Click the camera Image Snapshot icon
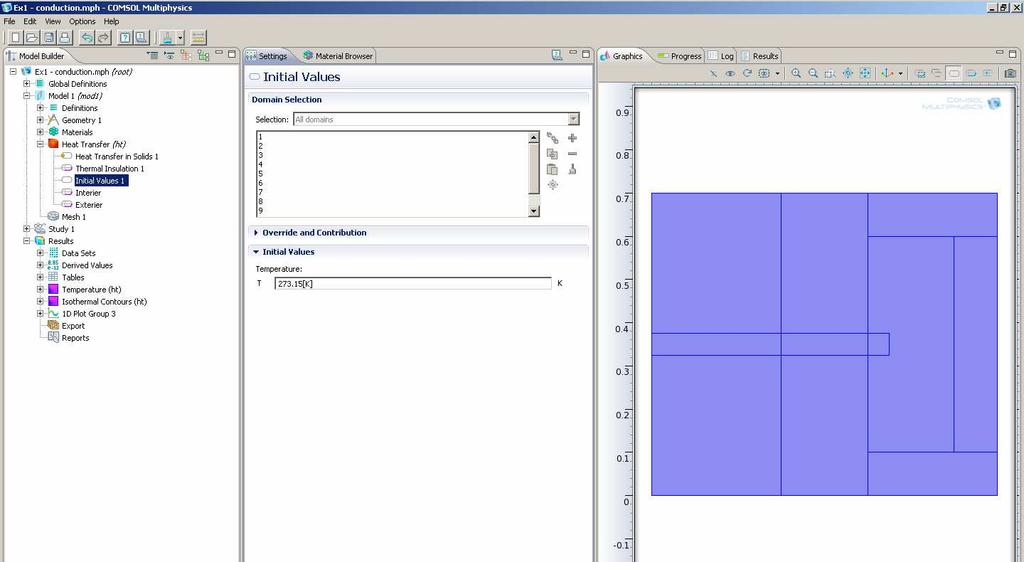The width and height of the screenshot is (1024, 562). [1010, 73]
